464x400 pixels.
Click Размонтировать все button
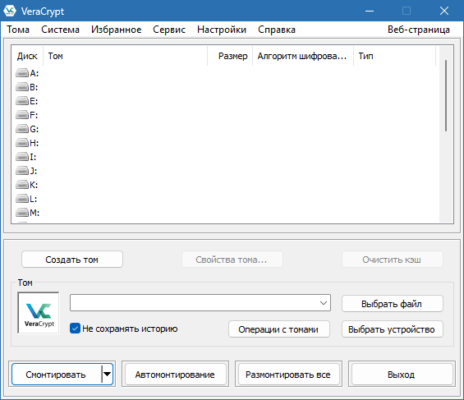pyautogui.click(x=288, y=374)
